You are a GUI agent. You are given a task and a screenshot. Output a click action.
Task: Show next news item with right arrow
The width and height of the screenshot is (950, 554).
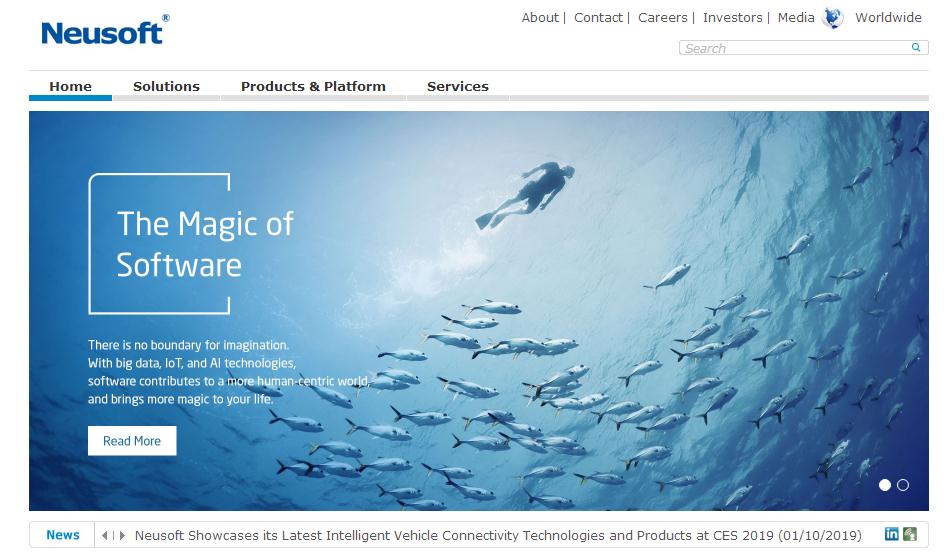click(122, 535)
